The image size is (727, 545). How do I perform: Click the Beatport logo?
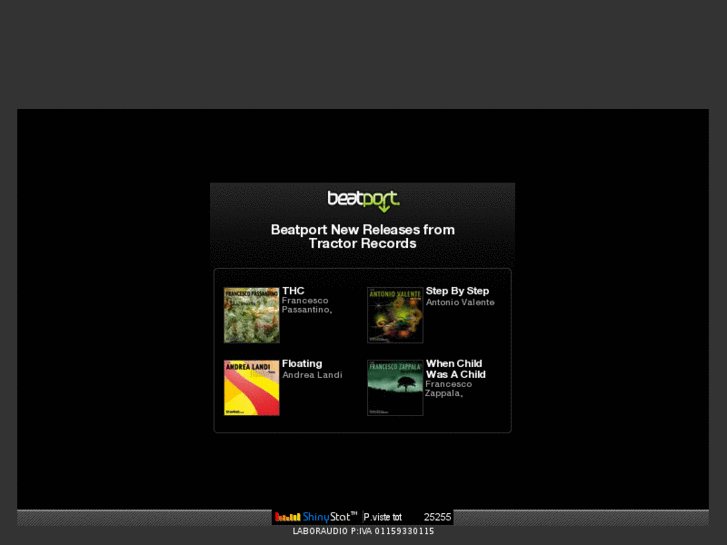(363, 201)
